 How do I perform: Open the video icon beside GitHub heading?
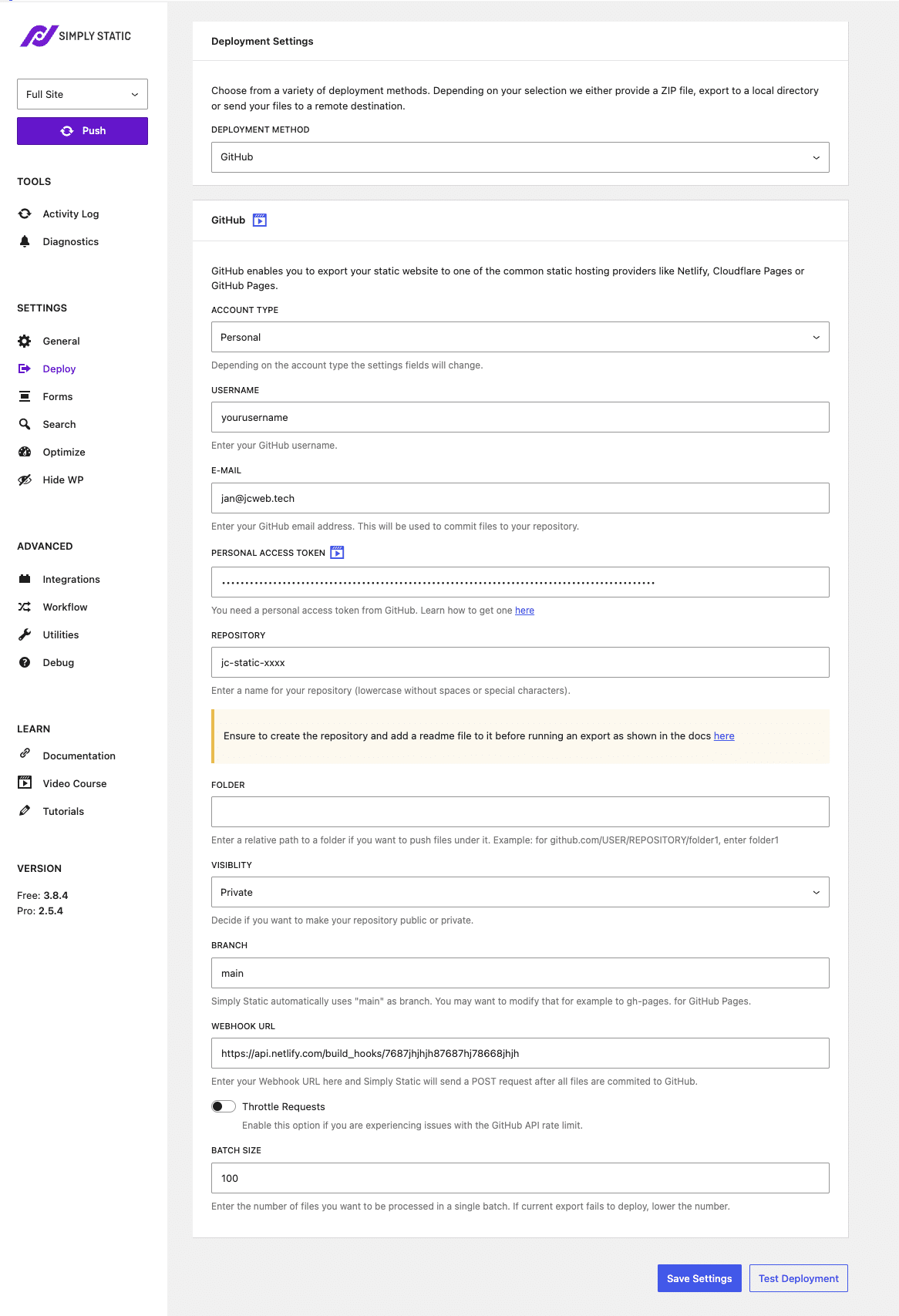click(260, 220)
